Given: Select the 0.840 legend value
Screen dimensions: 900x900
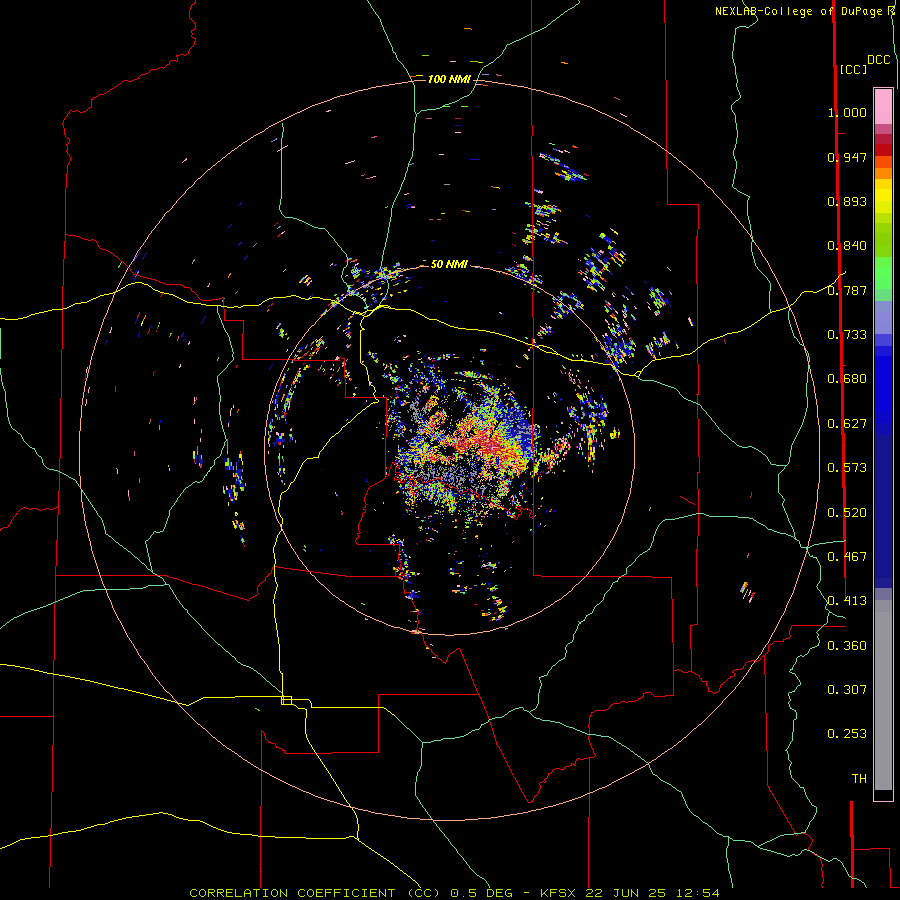Looking at the screenshot, I should click(x=847, y=246).
